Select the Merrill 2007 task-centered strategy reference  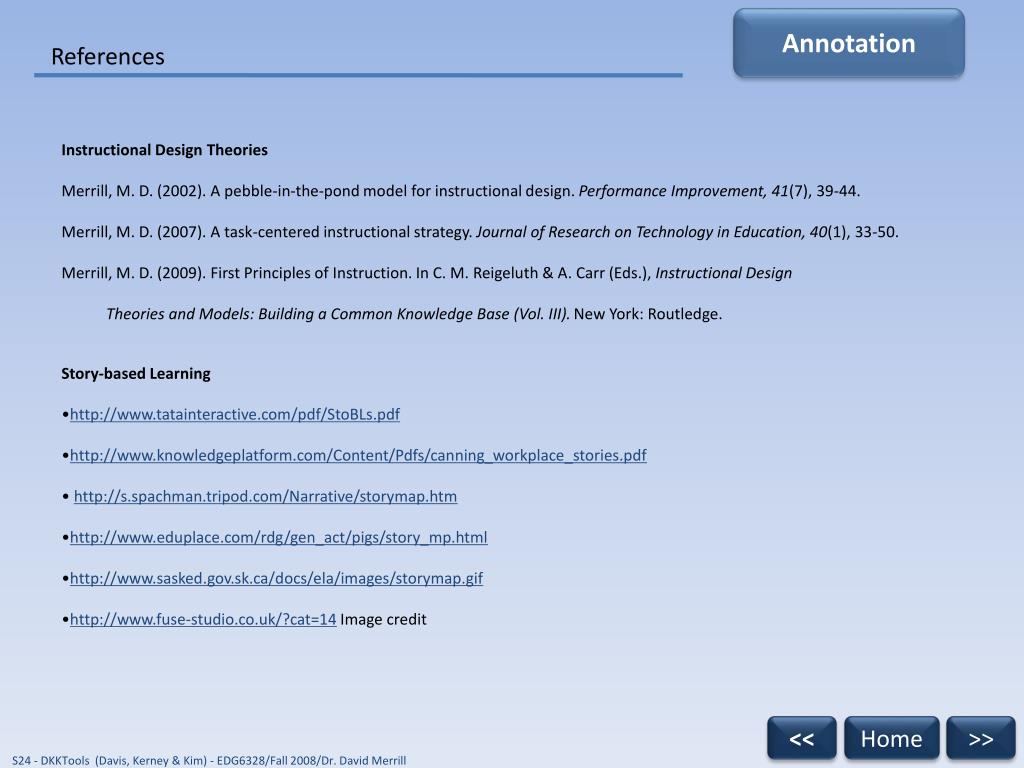coord(480,232)
